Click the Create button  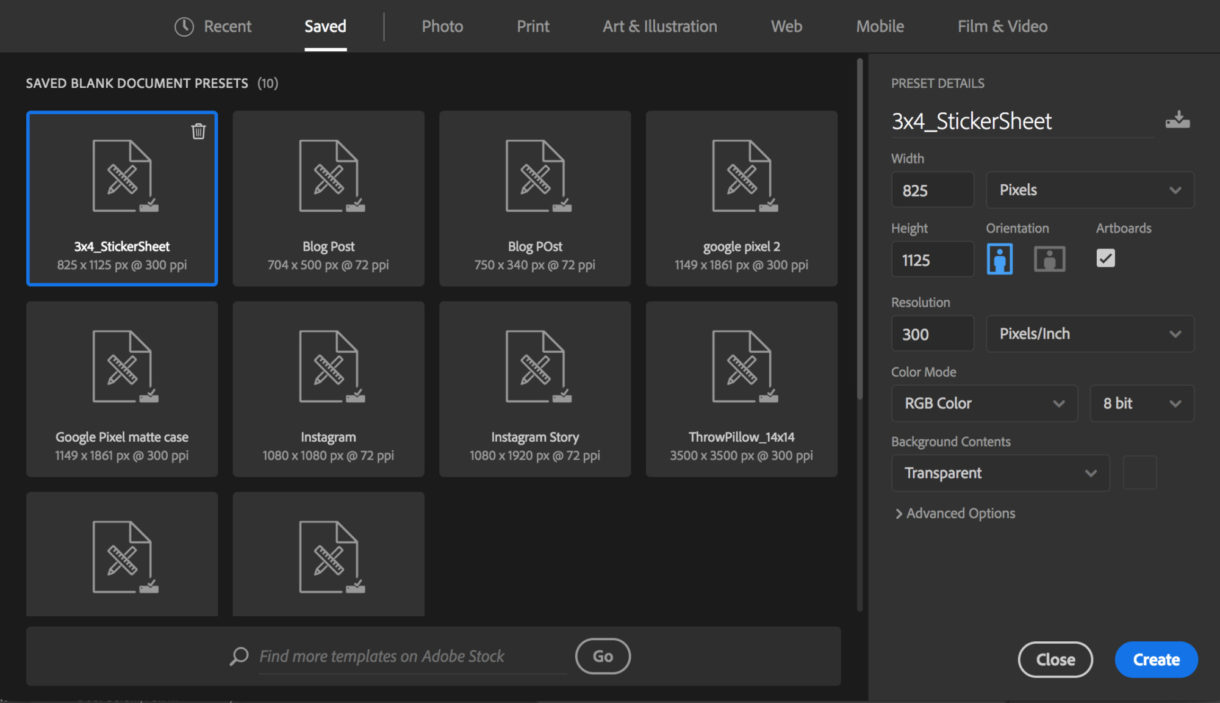click(x=1155, y=659)
